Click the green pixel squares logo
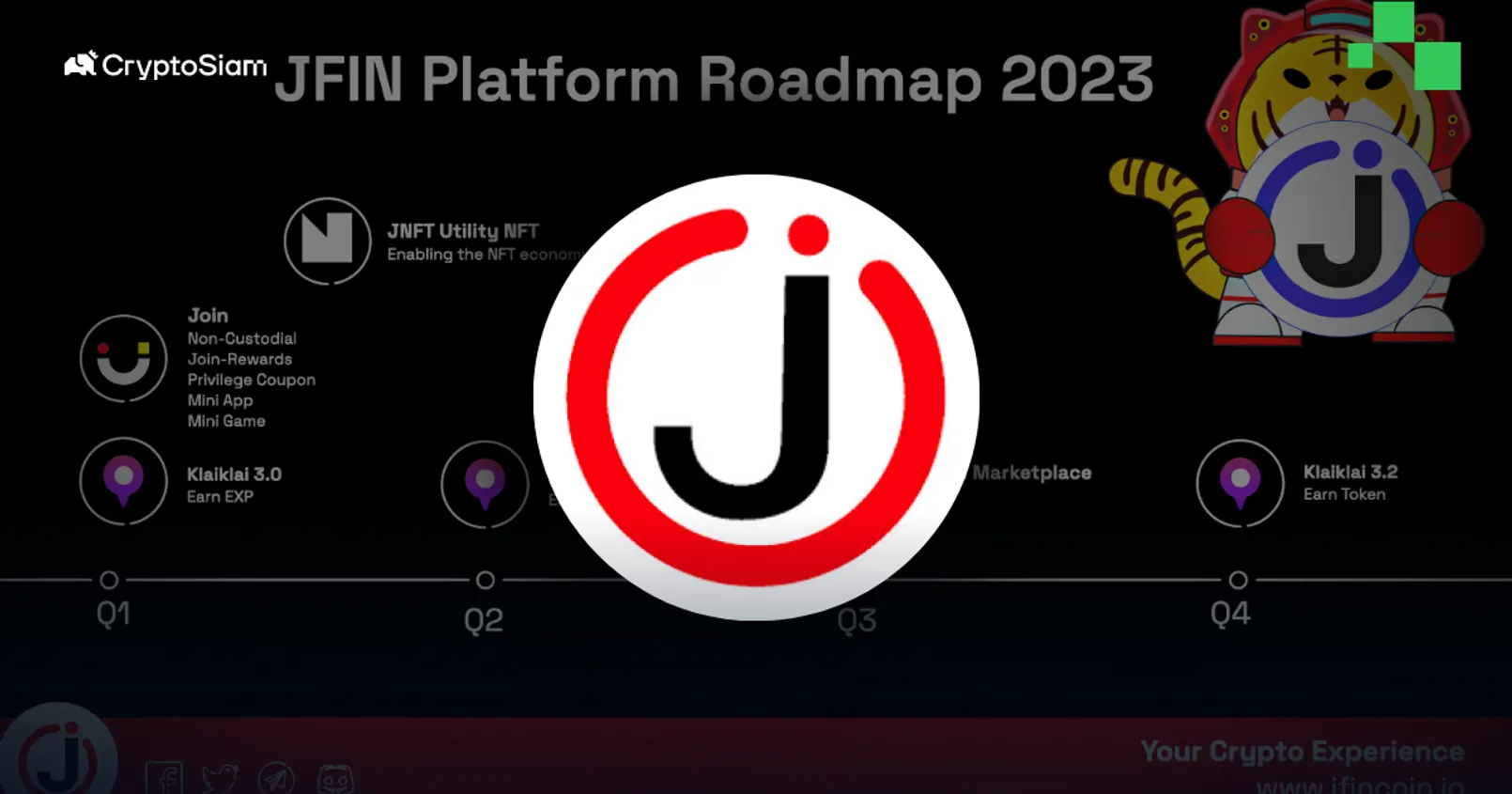 [x=1404, y=45]
